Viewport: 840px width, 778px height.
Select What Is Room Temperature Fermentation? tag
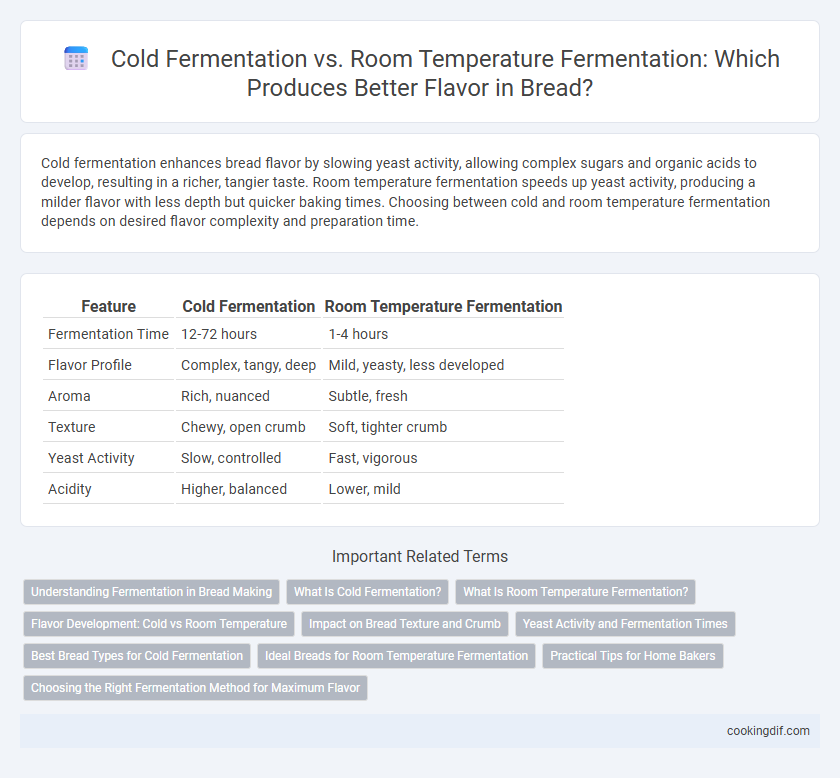(575, 592)
